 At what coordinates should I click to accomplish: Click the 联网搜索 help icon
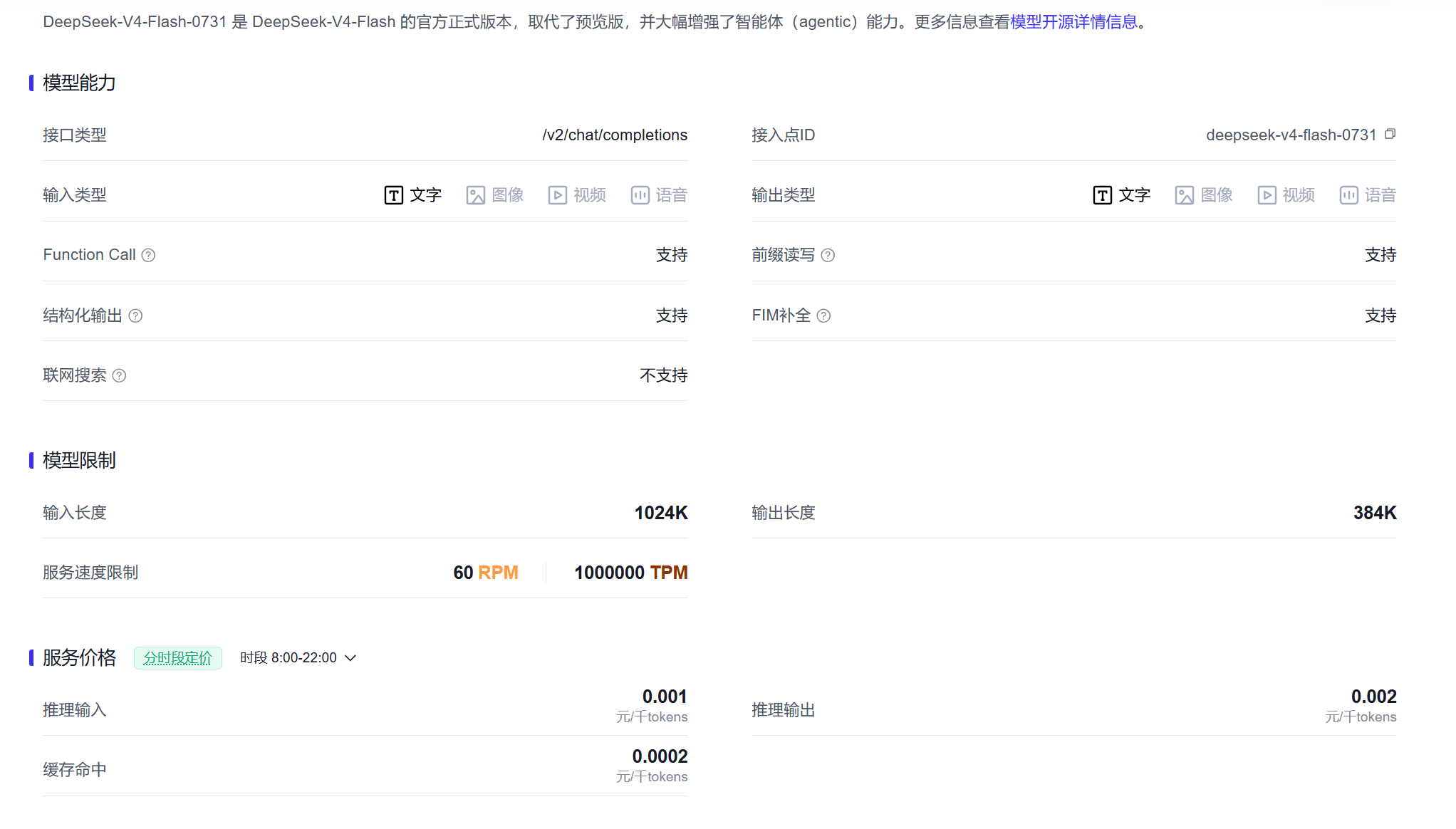(x=119, y=375)
